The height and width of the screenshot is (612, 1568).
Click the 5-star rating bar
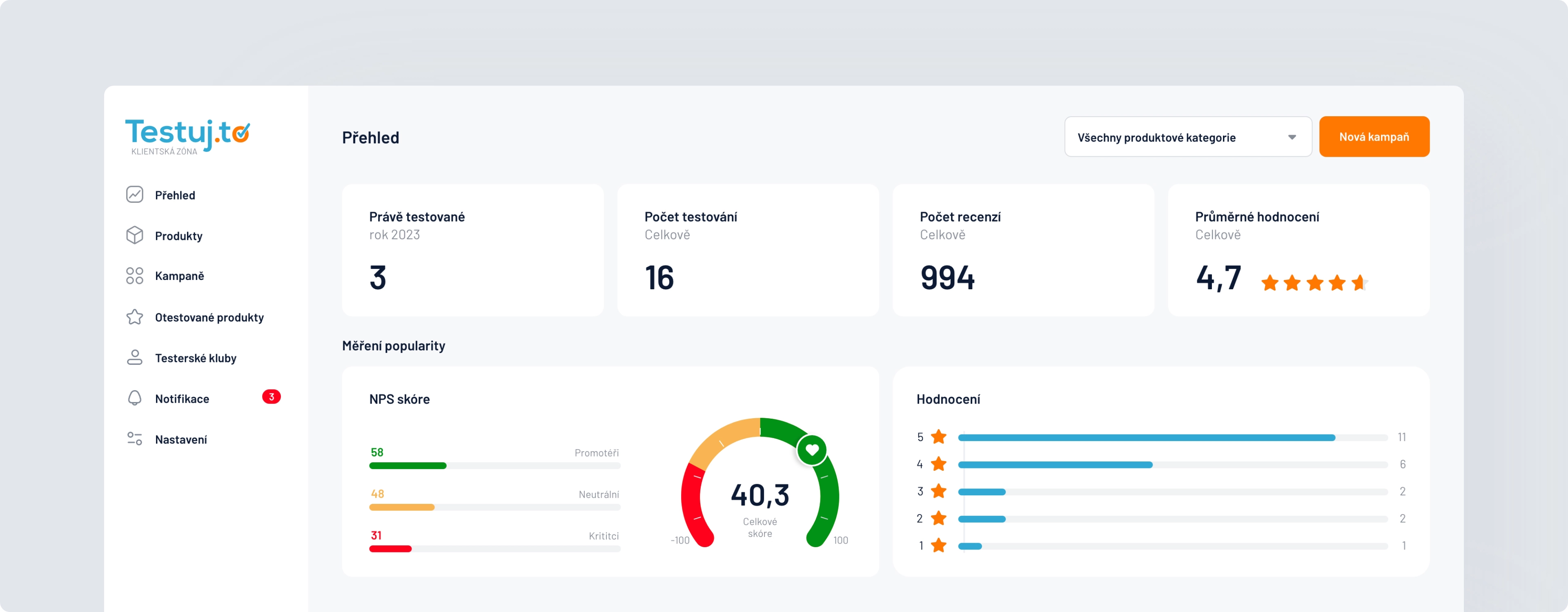click(1145, 438)
